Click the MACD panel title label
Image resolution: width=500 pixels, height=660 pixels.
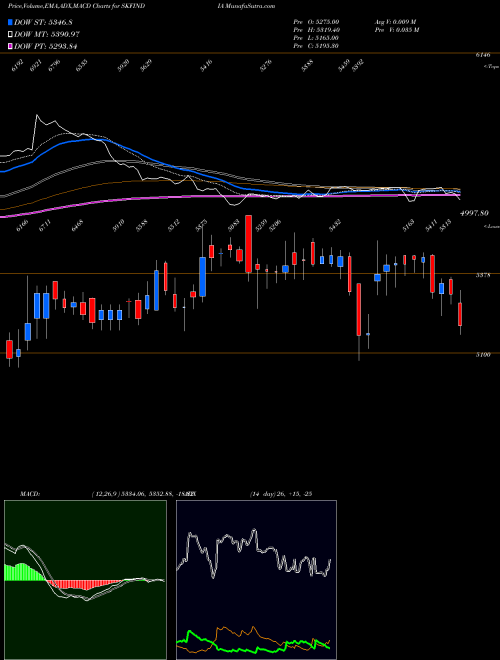tap(29, 493)
